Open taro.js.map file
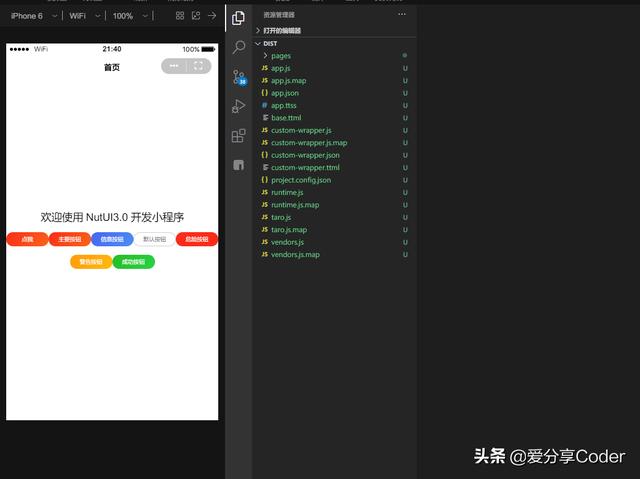640x479 pixels. tap(334, 230)
